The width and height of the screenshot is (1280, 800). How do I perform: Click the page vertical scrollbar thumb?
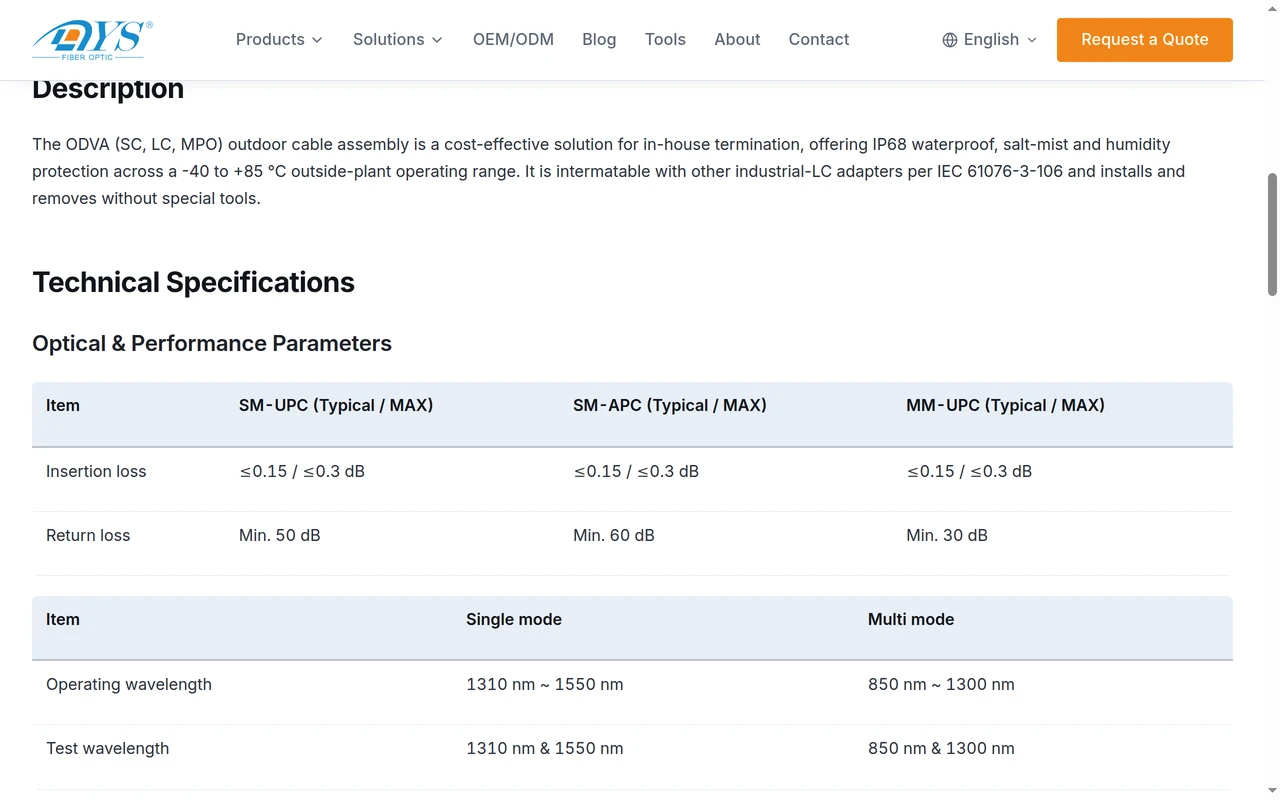[x=1273, y=234]
